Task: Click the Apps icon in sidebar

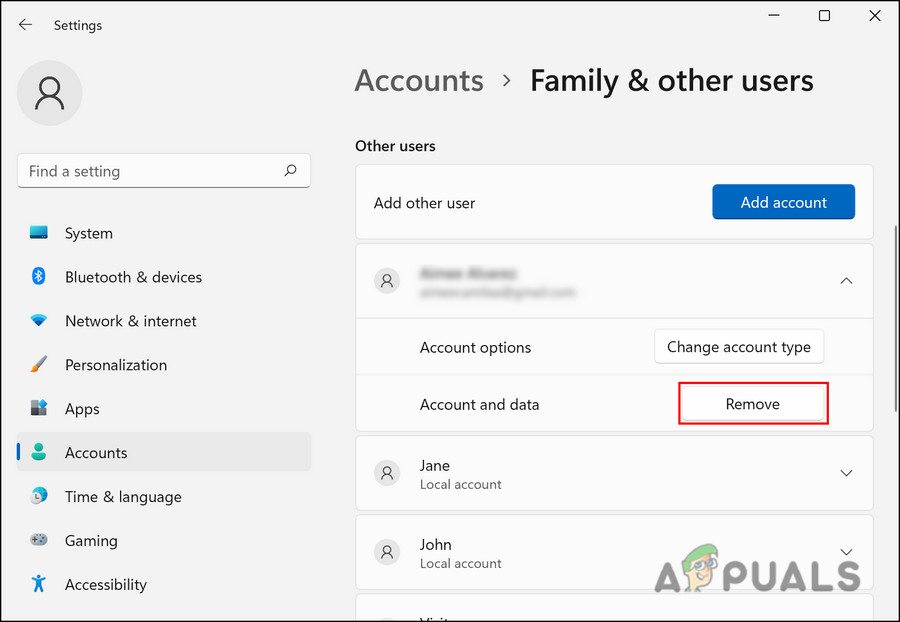Action: pyautogui.click(x=39, y=409)
